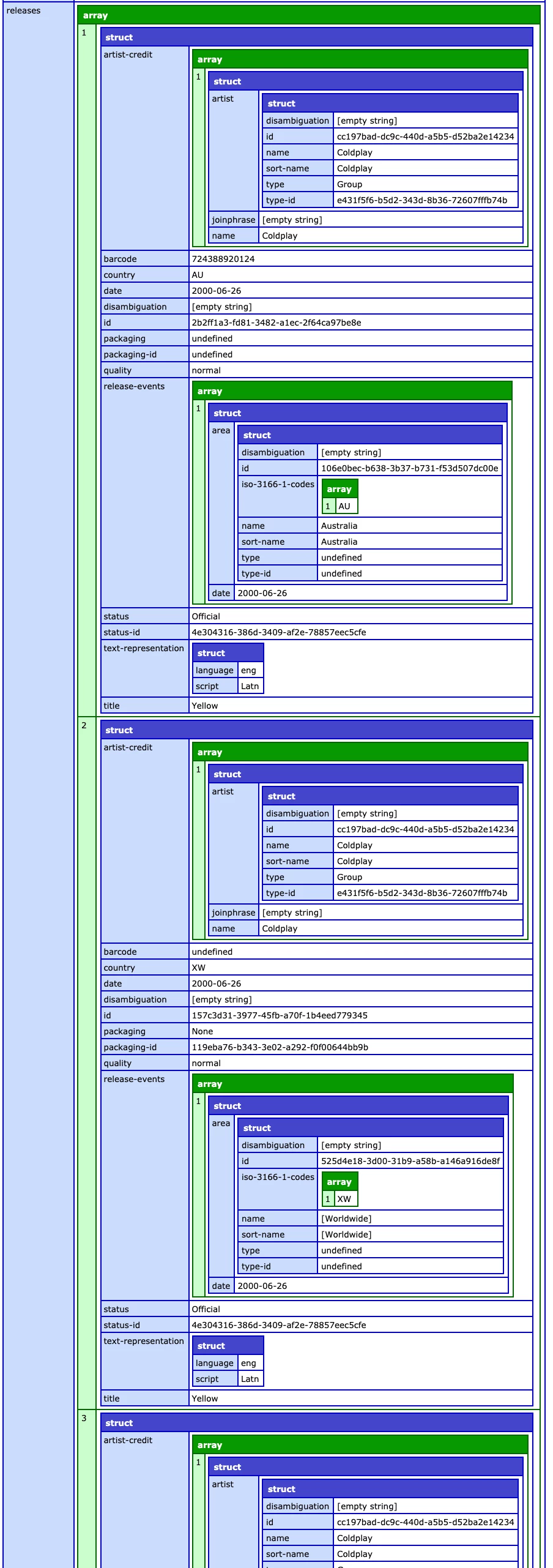Collapse the iso-3166-1-codes array holding XW

click(340, 1182)
